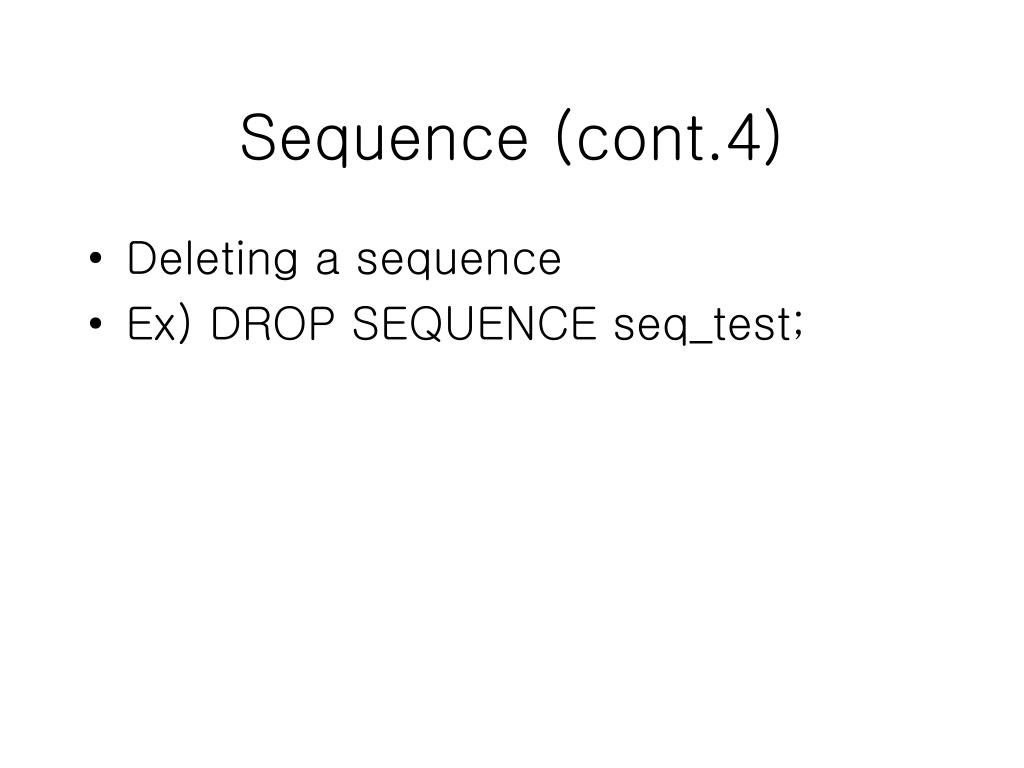Select the second bullet point marker

click(96, 323)
